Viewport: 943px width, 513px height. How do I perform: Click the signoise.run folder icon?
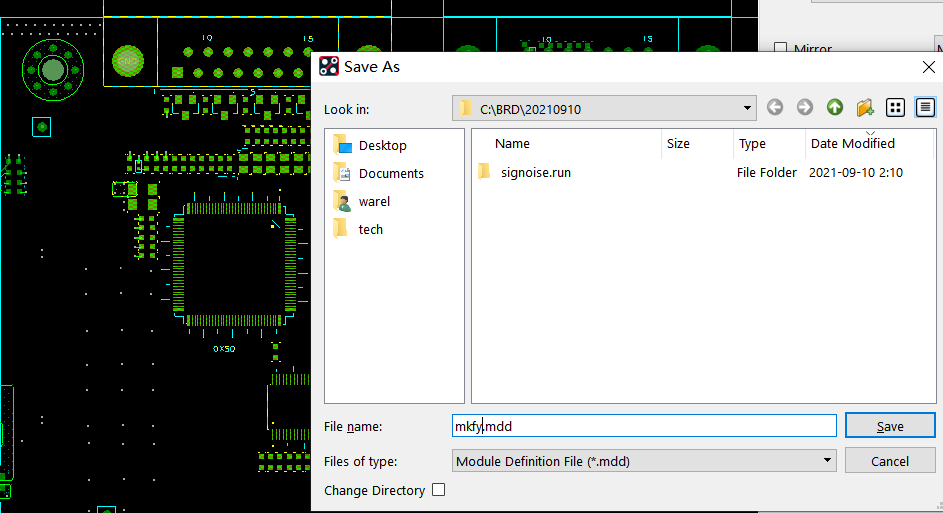(485, 172)
